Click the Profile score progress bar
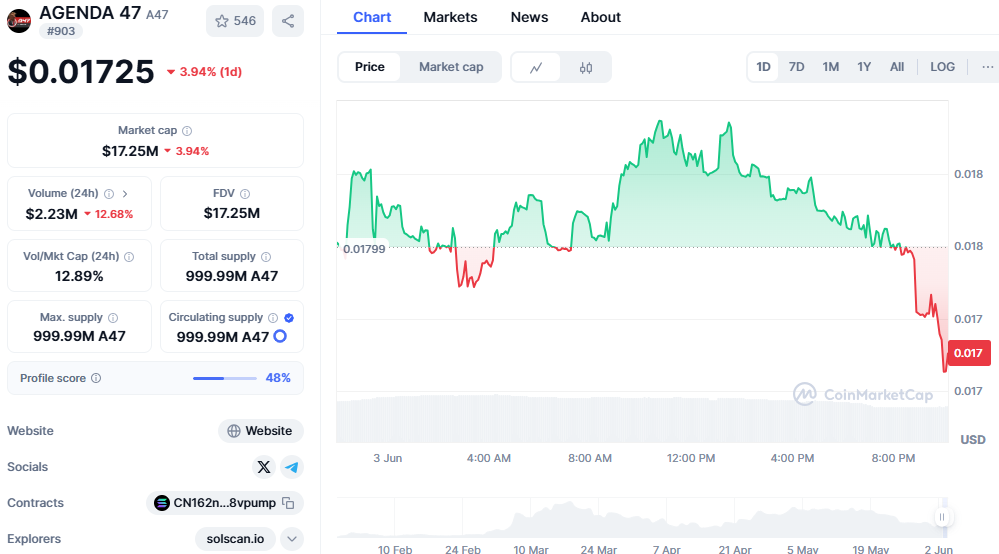Screen dimensions: 999x554 [224, 378]
